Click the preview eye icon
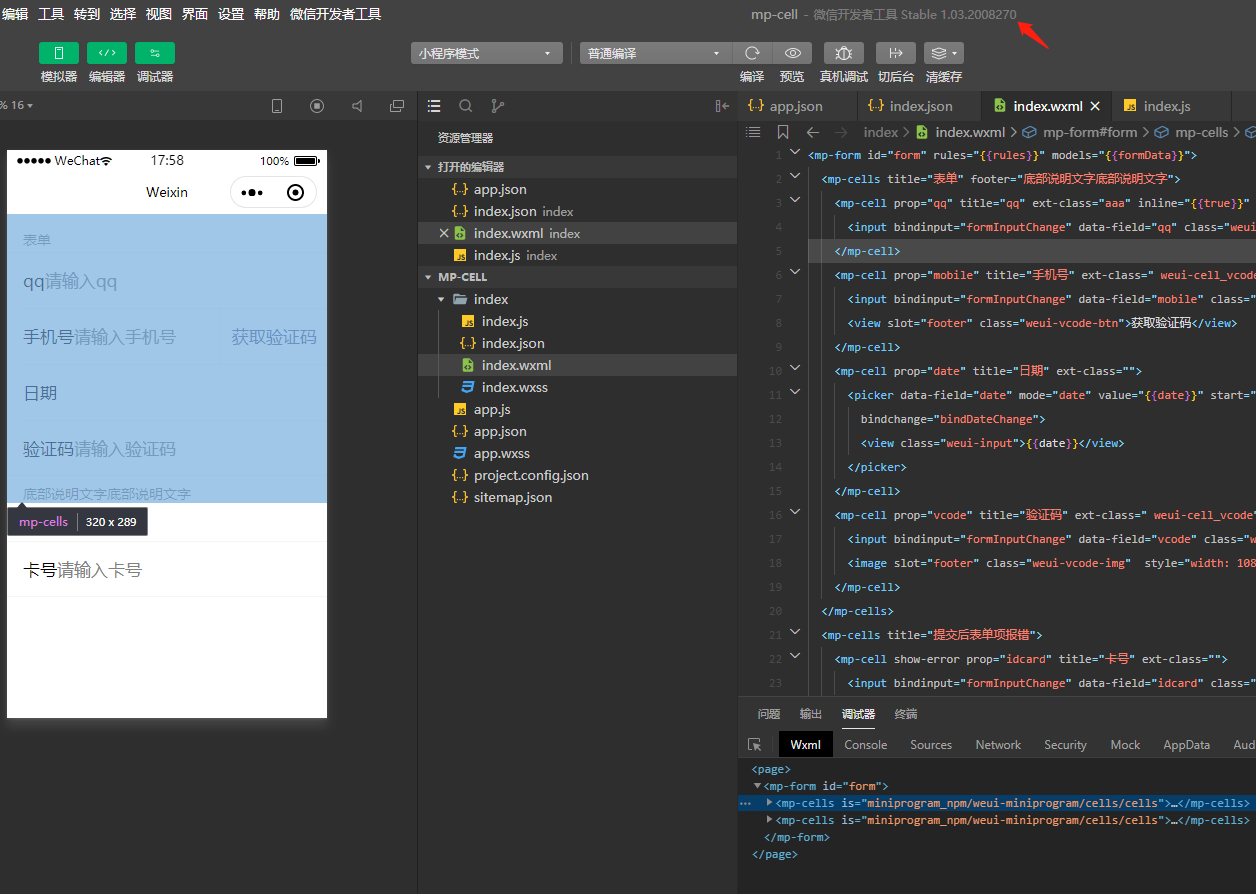This screenshot has height=894, width=1256. (x=792, y=53)
